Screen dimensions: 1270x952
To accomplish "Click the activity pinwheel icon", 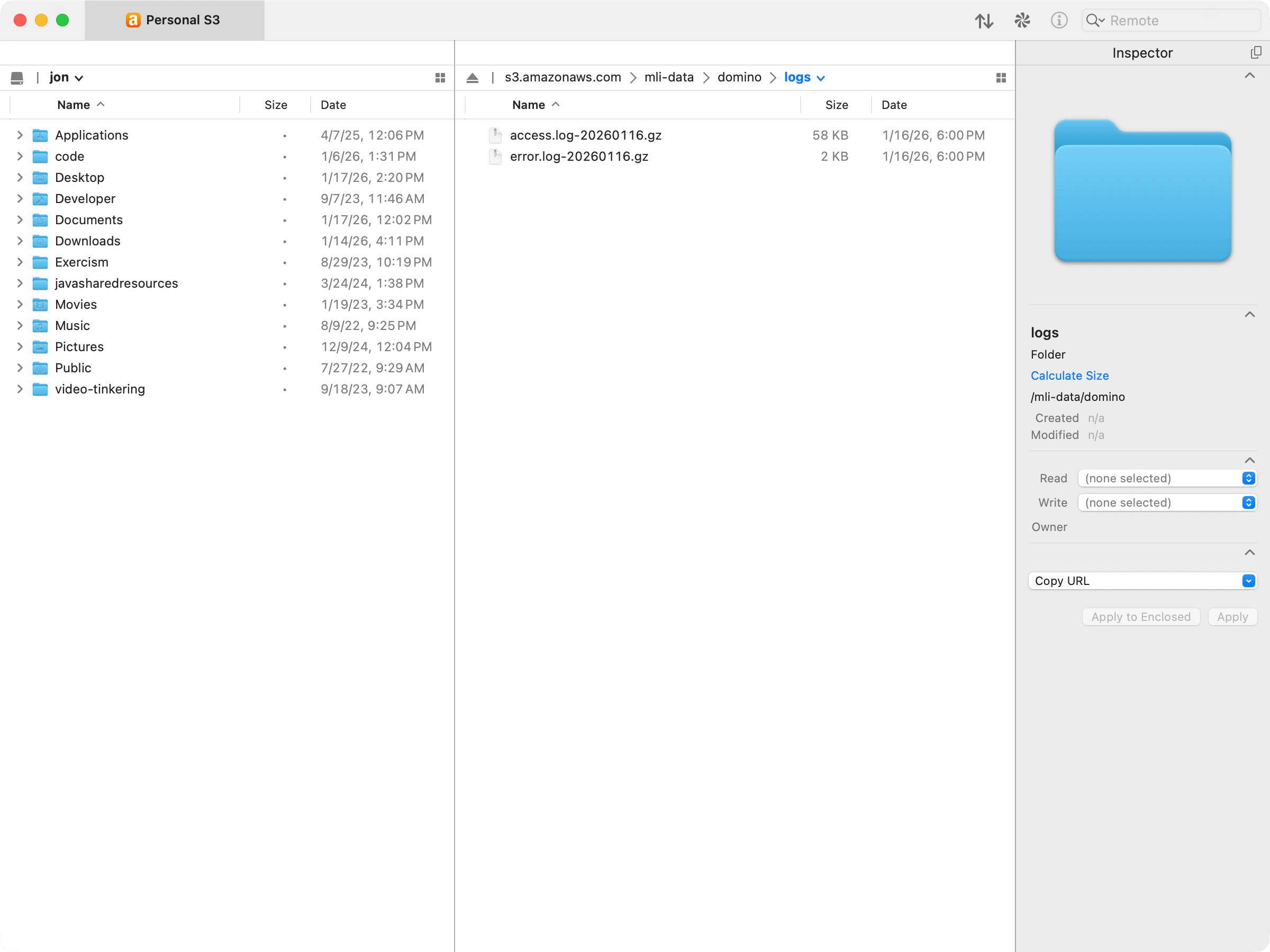I will [1022, 21].
